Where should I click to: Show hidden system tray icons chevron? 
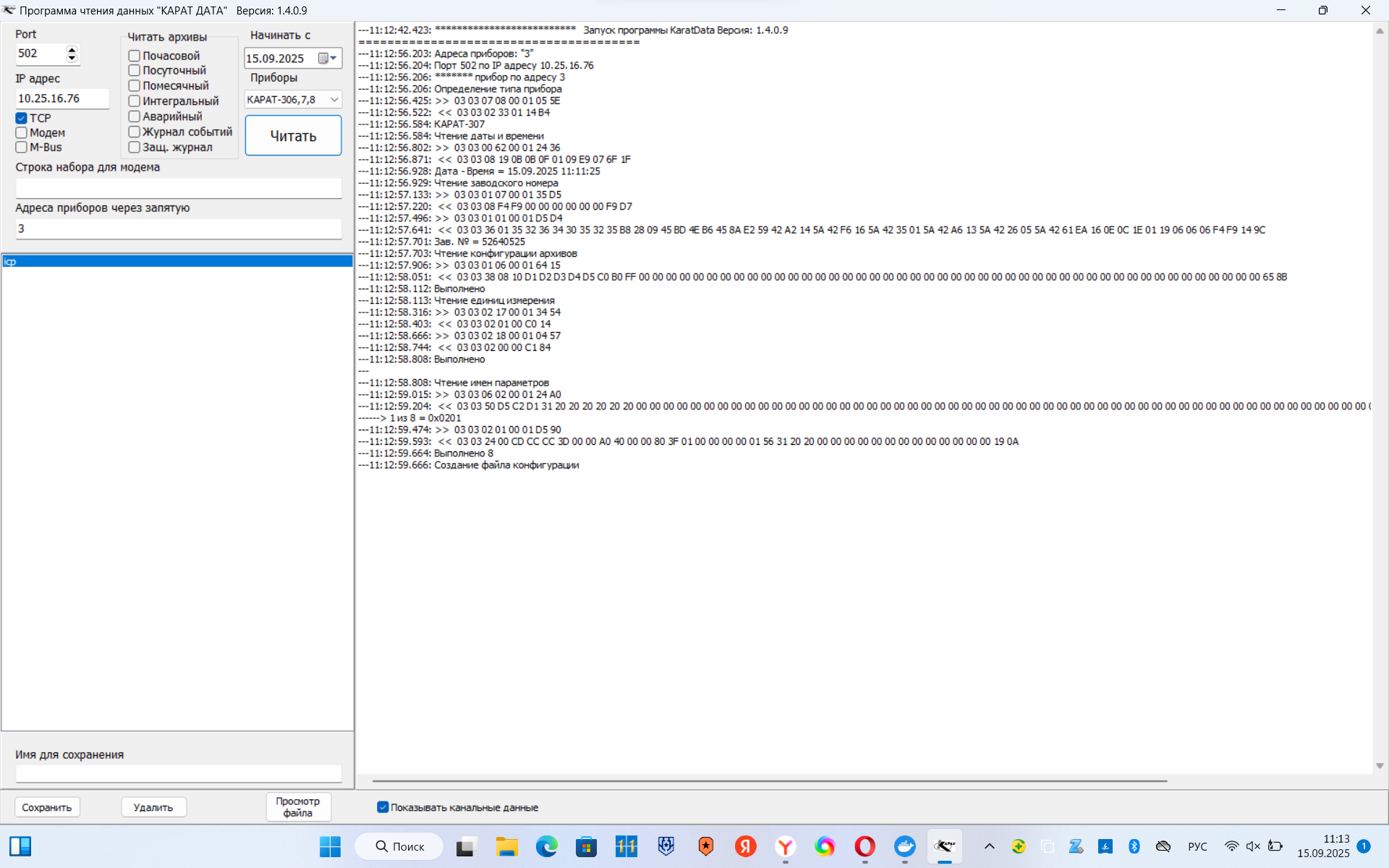point(989,846)
